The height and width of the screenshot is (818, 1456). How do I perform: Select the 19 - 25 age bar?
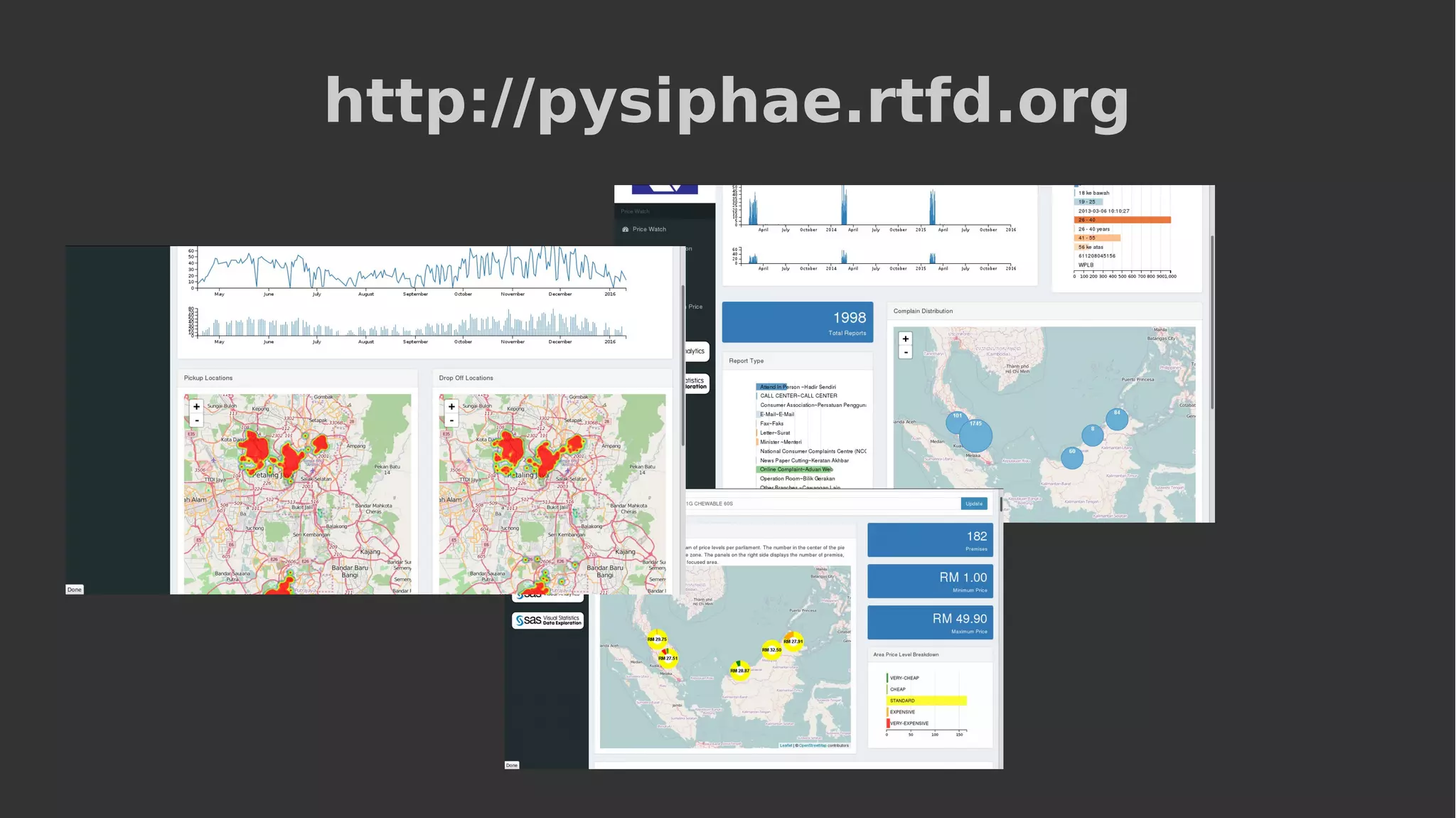pos(1088,202)
